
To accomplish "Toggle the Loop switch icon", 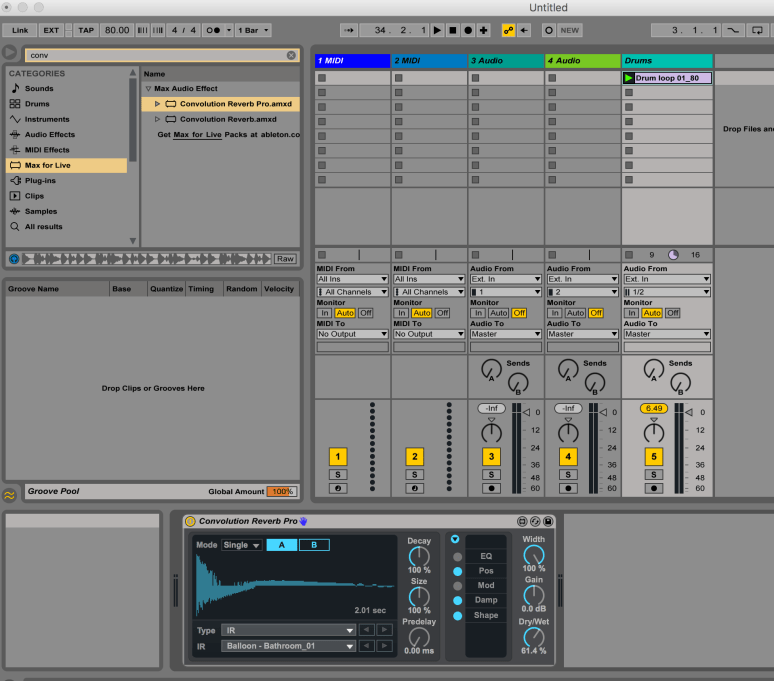I will coord(757,30).
